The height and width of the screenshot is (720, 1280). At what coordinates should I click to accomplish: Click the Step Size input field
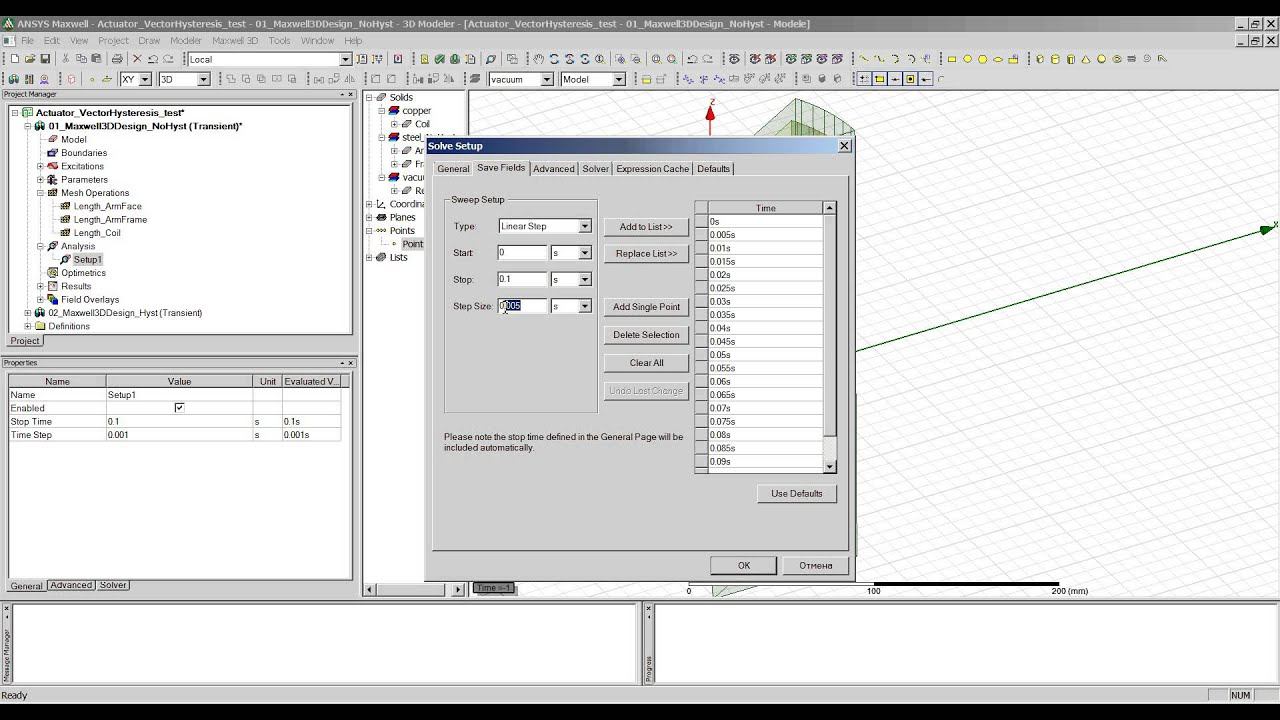pos(523,306)
